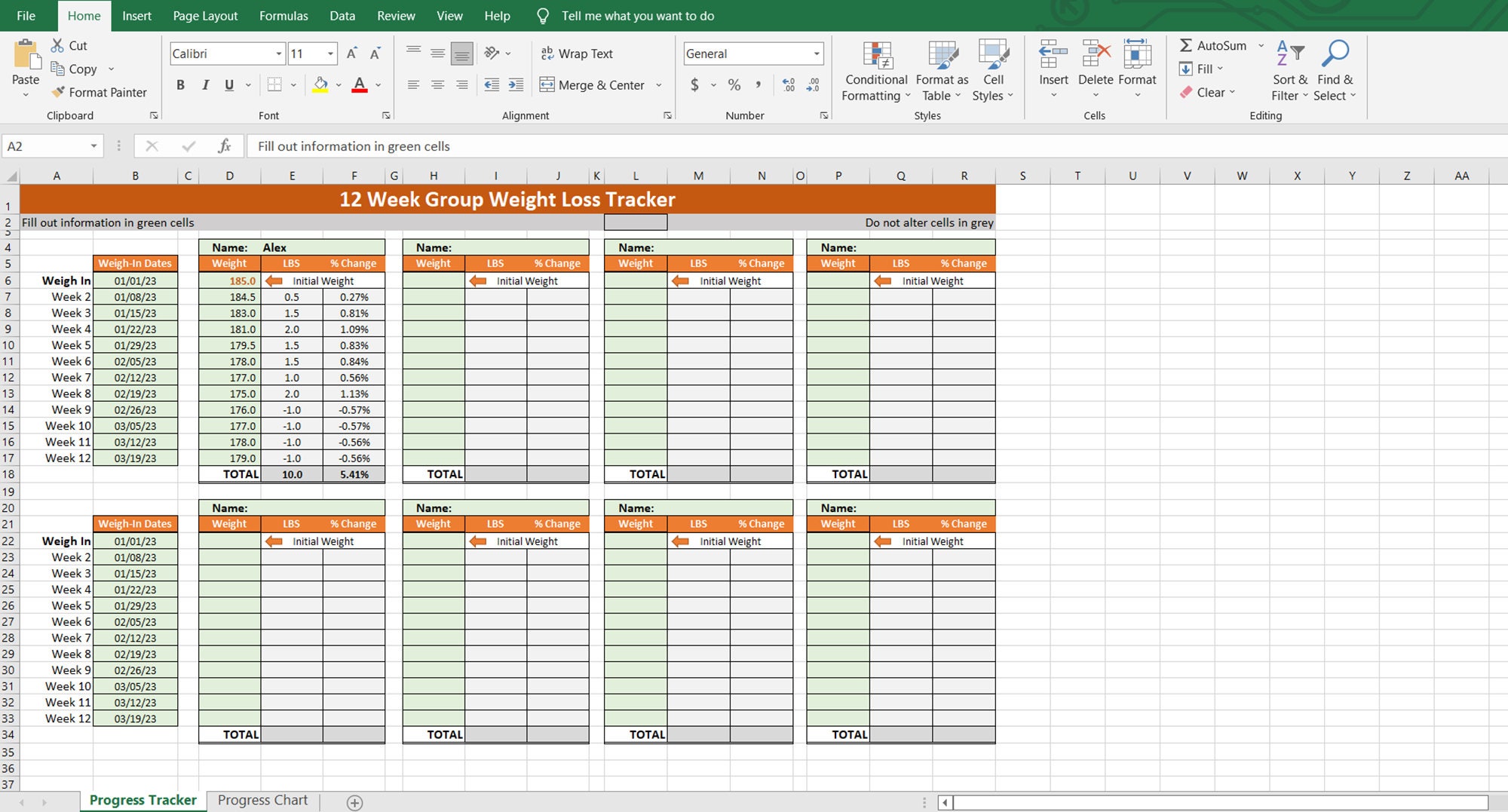Screen dimensions: 1508x812
Task: Open the font size dropdown
Action: pos(329,54)
